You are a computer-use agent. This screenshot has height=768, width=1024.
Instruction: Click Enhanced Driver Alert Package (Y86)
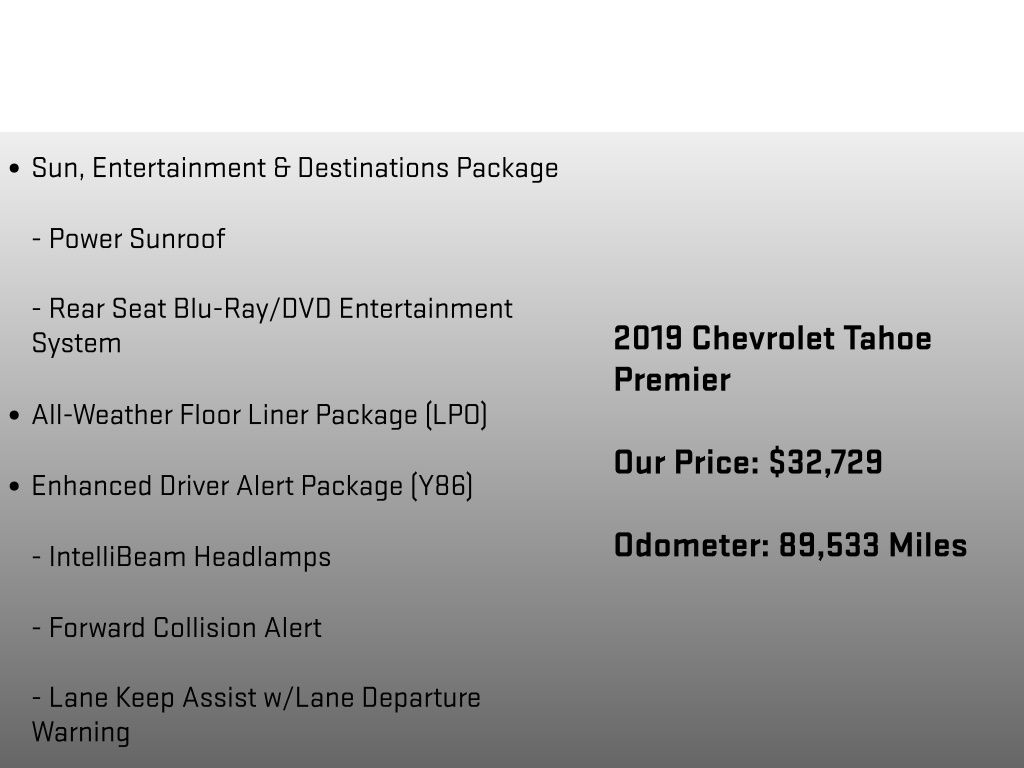tap(252, 487)
